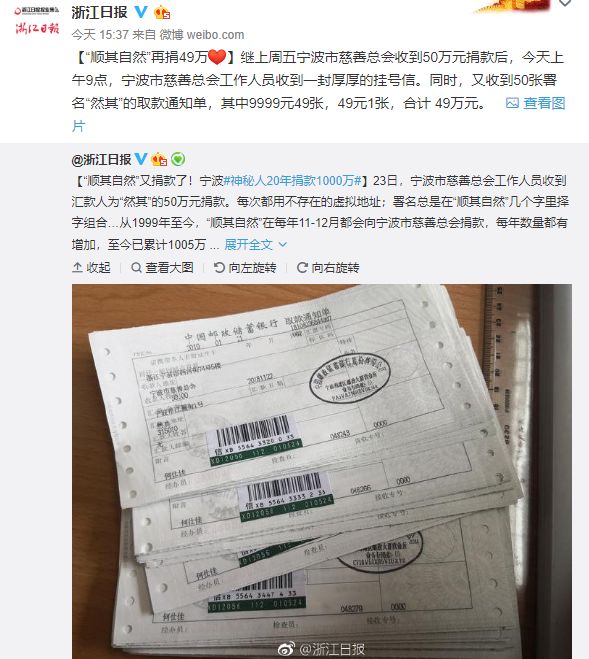The image size is (589, 659).
Task: Click the gold membership crown badge at top
Action: (x=162, y=12)
